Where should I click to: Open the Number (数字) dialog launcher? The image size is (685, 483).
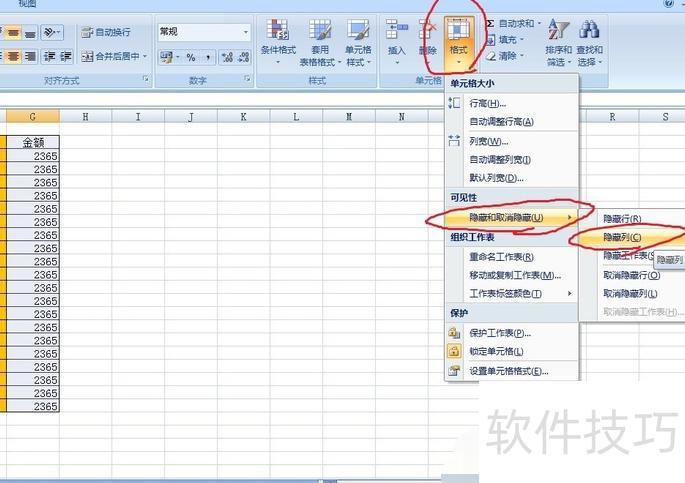247,79
